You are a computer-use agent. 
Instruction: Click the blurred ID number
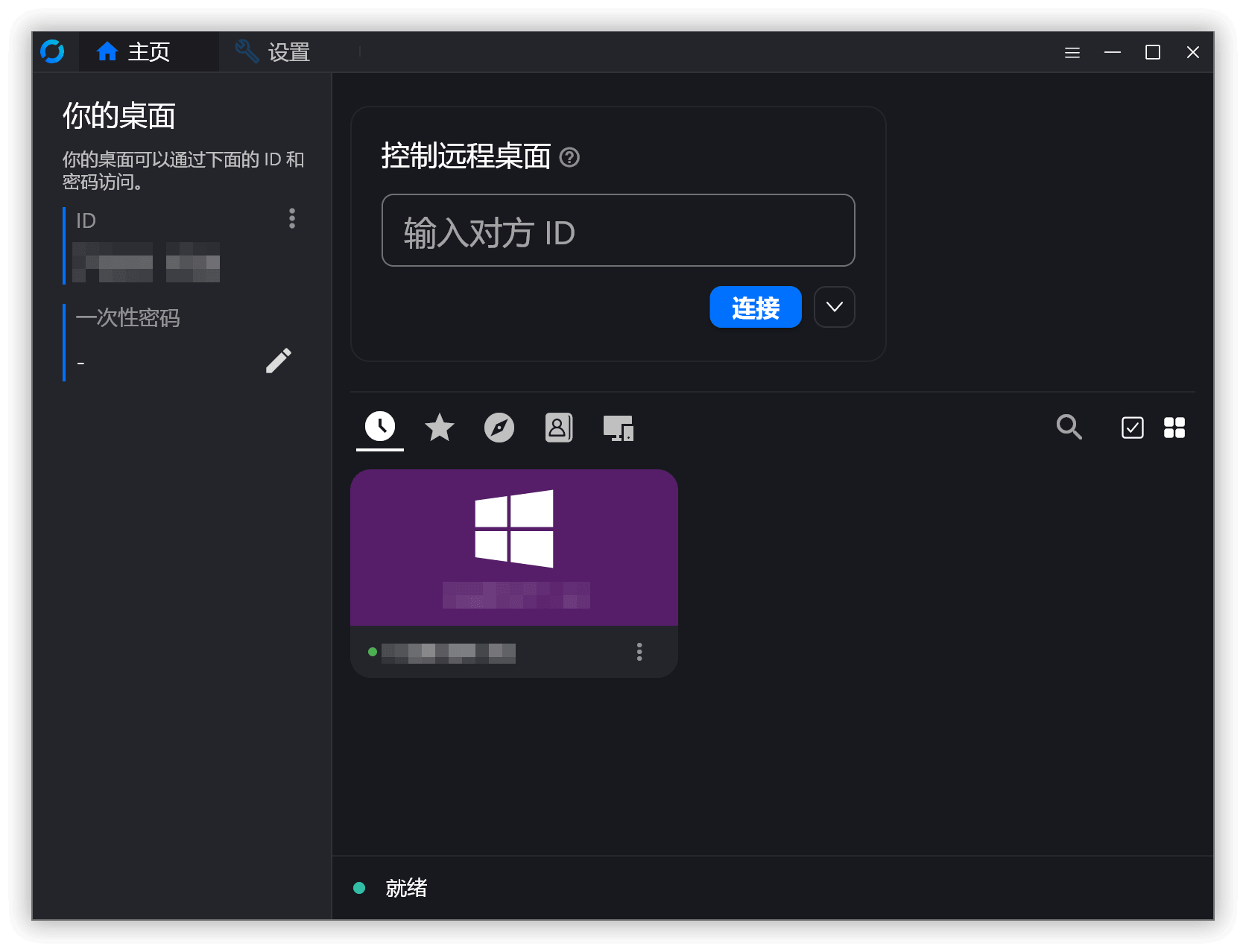(146, 262)
